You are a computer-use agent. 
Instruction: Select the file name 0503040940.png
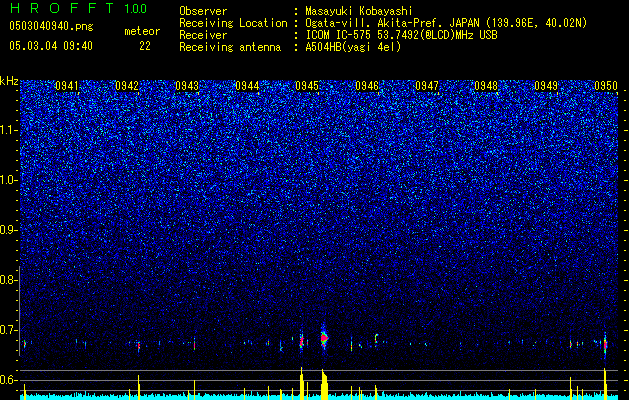(x=51, y=27)
